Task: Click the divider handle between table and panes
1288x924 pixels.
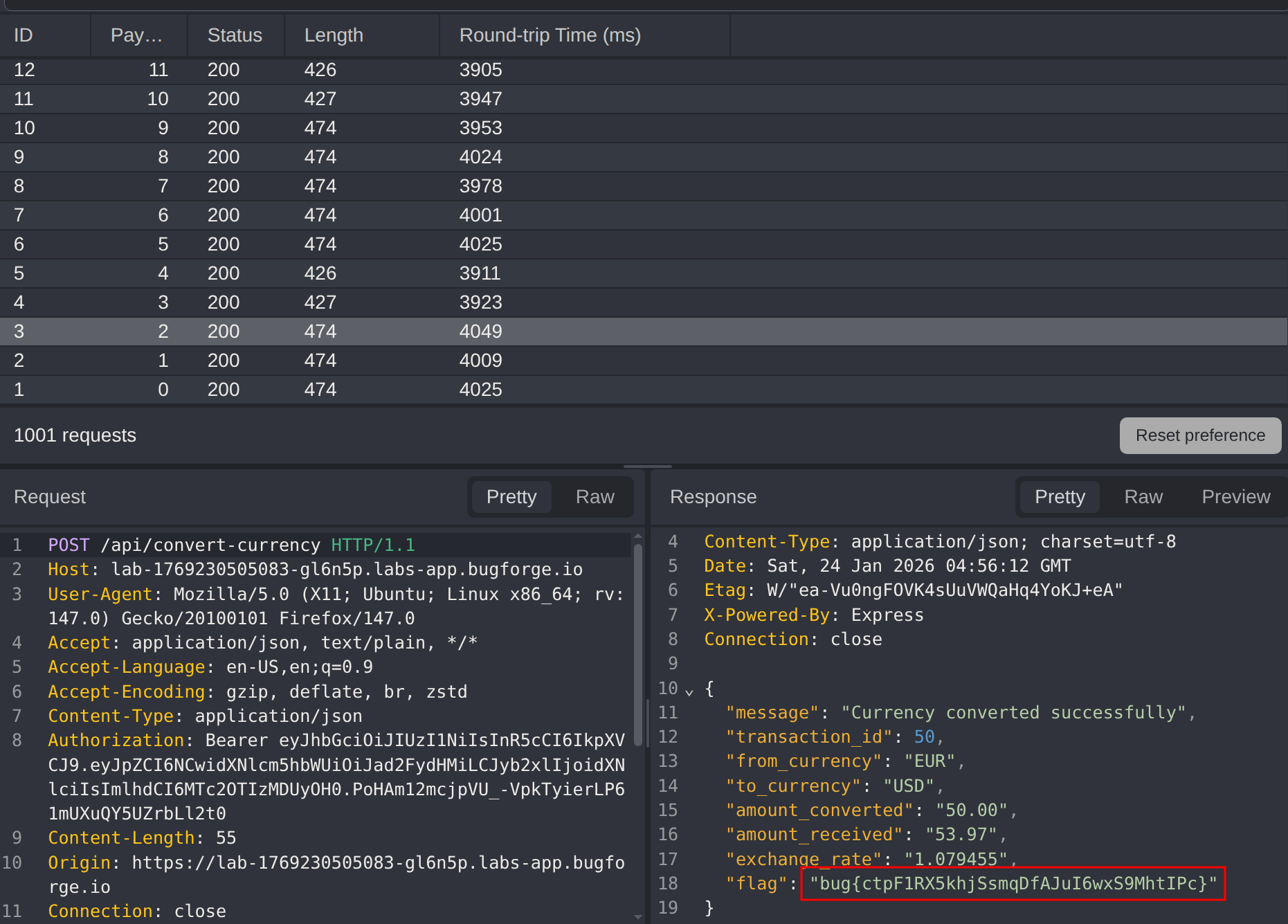Action: [x=647, y=466]
